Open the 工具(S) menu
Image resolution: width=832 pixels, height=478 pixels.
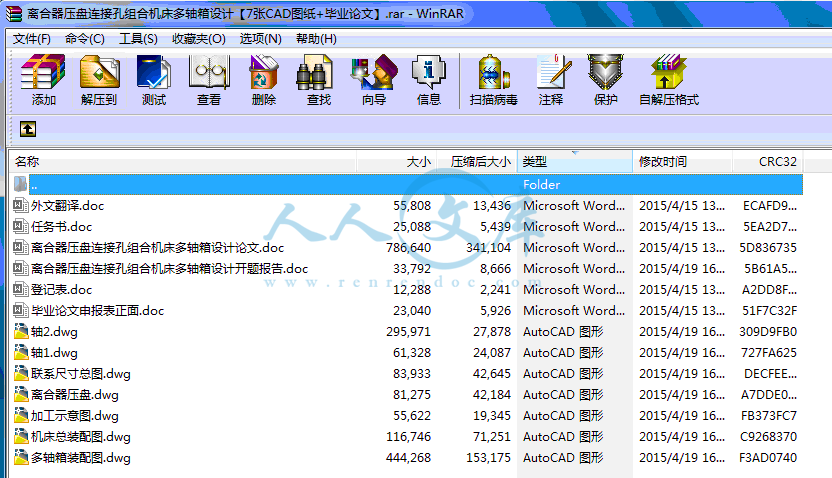138,39
